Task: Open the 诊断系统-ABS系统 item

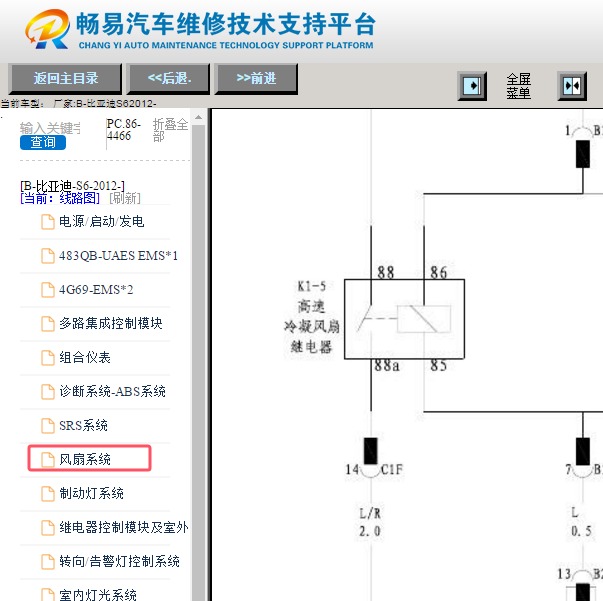Action: tap(112, 391)
